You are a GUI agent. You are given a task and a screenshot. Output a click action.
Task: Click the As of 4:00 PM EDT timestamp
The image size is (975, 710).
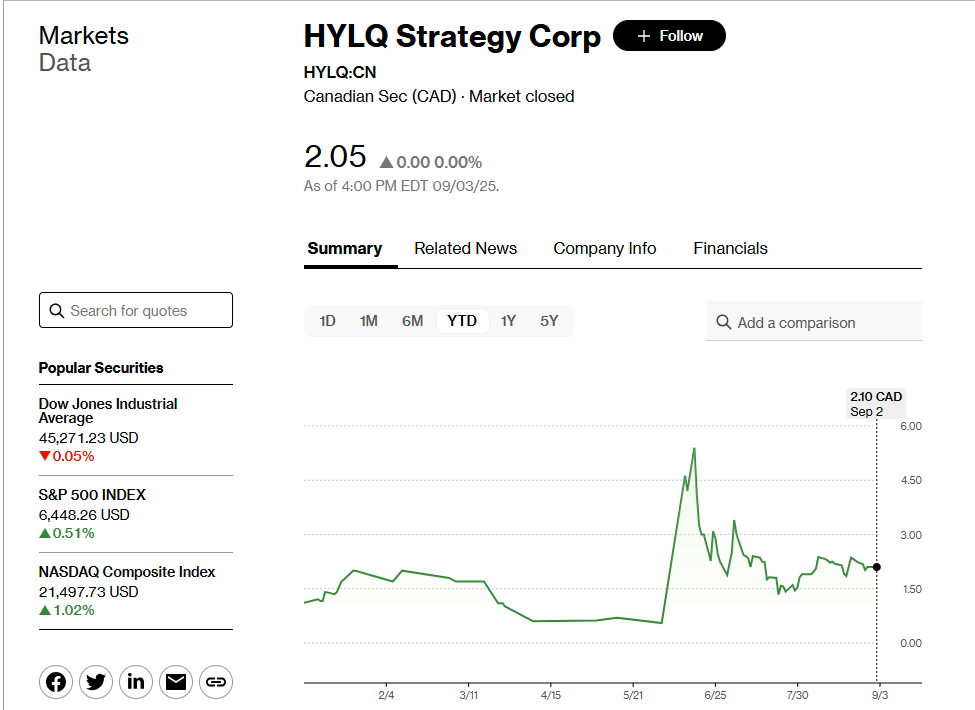(x=401, y=186)
